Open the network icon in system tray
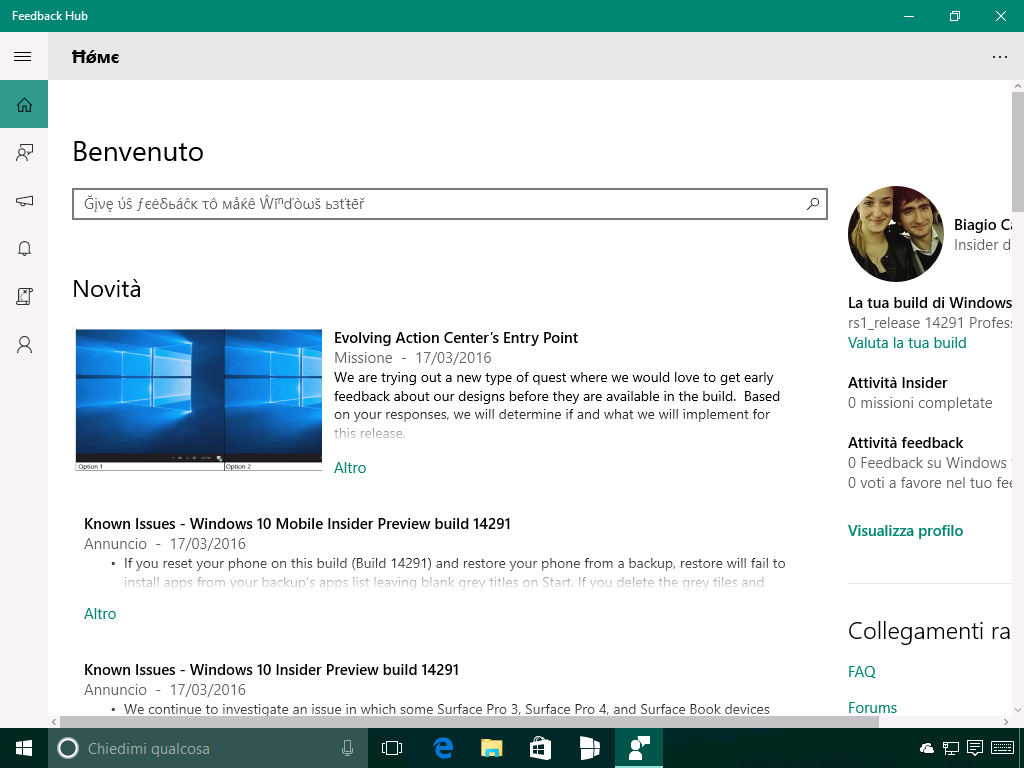1024x768 pixels. point(951,748)
